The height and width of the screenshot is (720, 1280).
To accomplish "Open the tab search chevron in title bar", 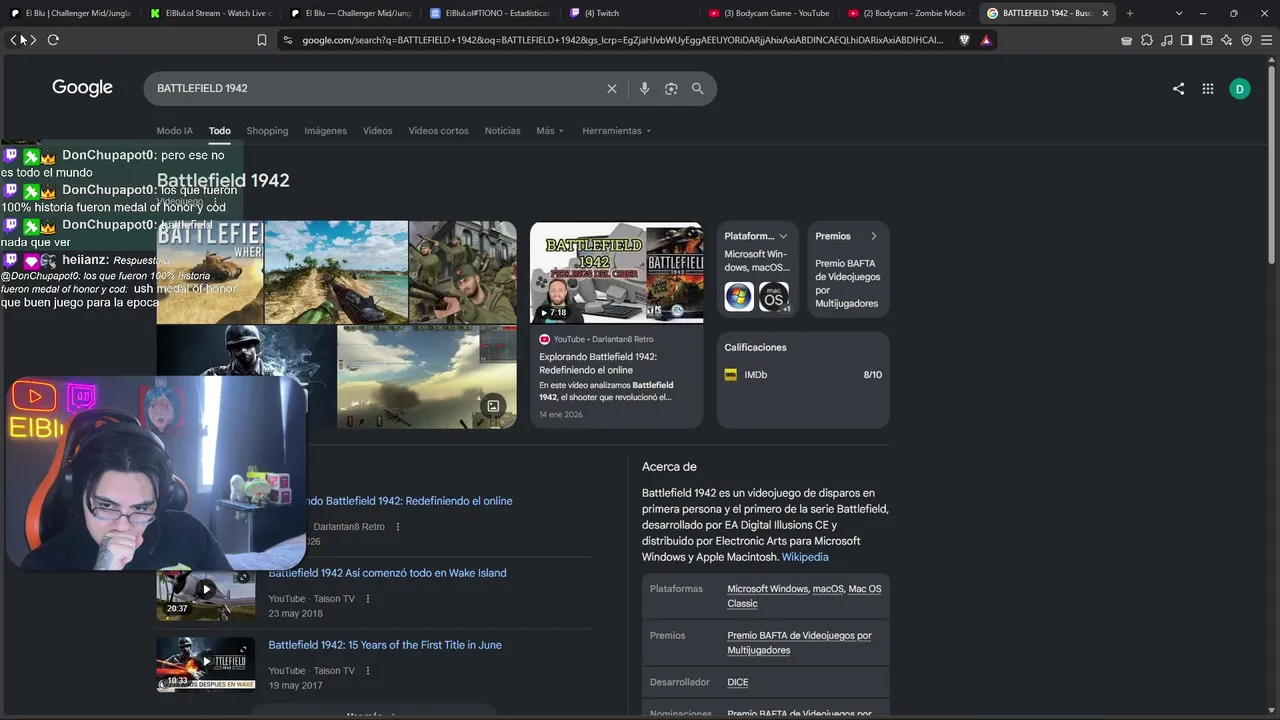I will [1179, 13].
